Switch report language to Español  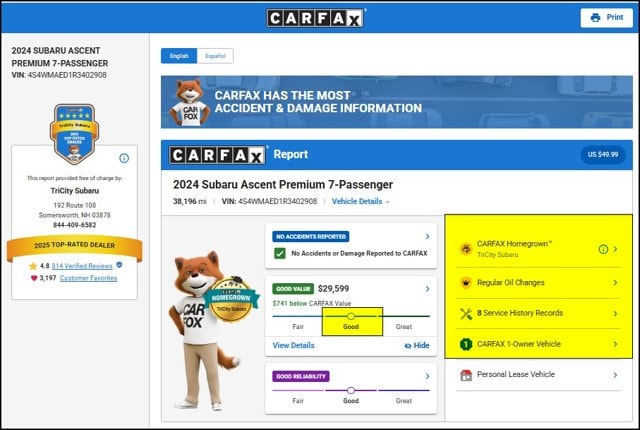(215, 56)
